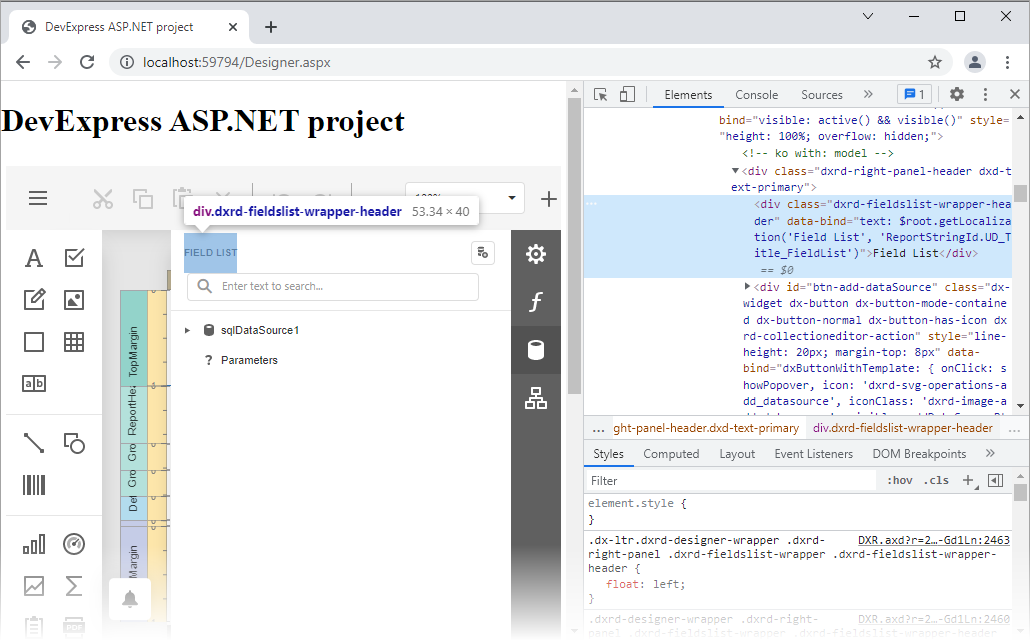Switch to the Console tab

coord(756,95)
